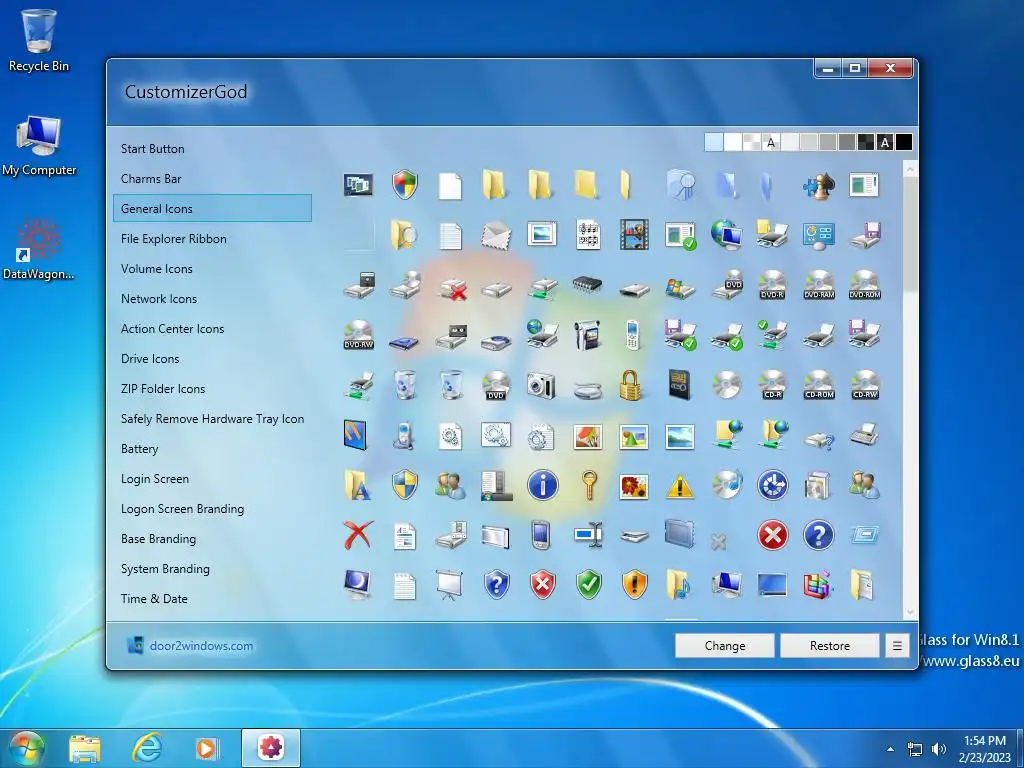
Task: Select the Recycle Bin desktop icon
Action: pyautogui.click(x=39, y=39)
